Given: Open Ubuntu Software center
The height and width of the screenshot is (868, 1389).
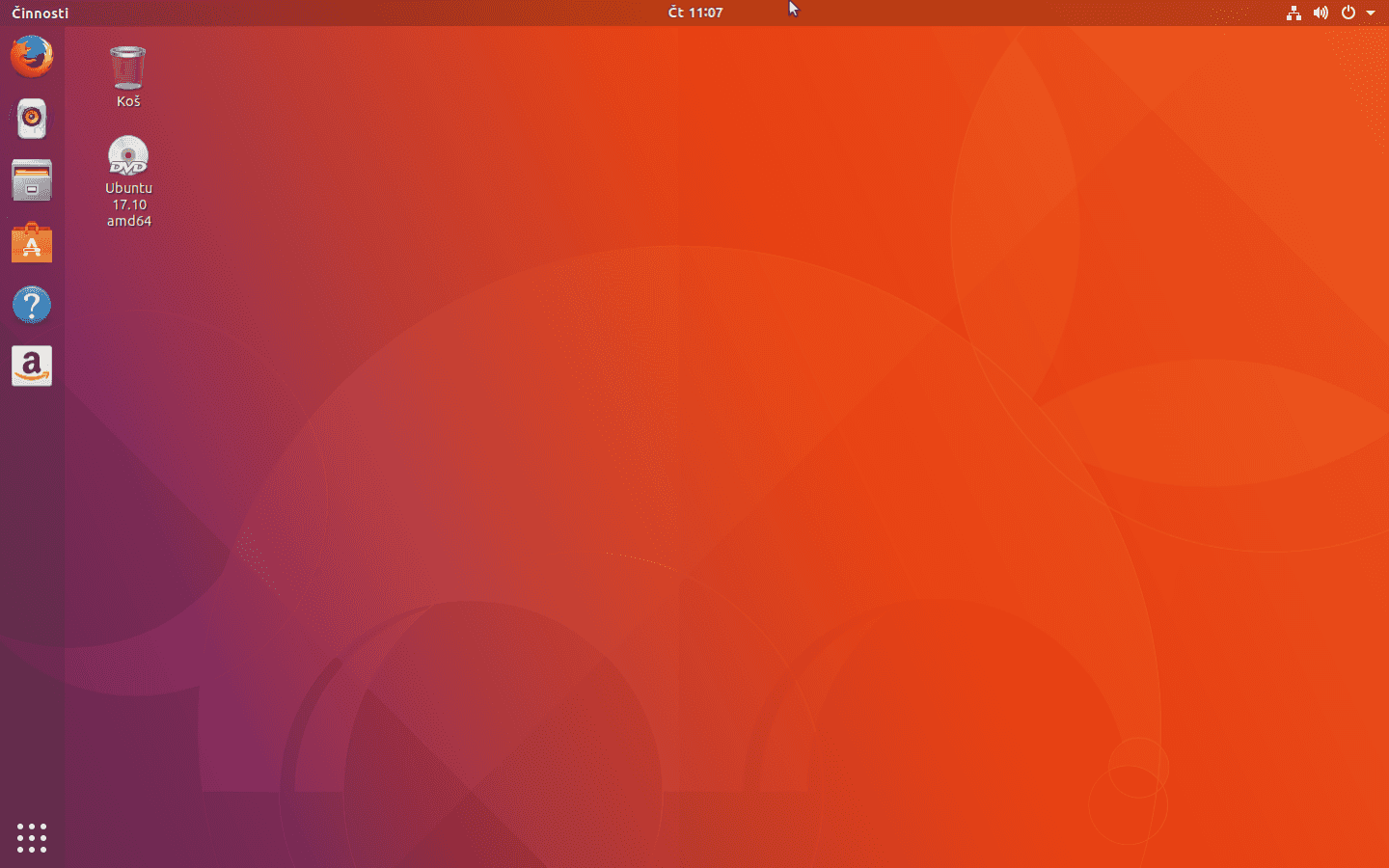Looking at the screenshot, I should pyautogui.click(x=31, y=242).
